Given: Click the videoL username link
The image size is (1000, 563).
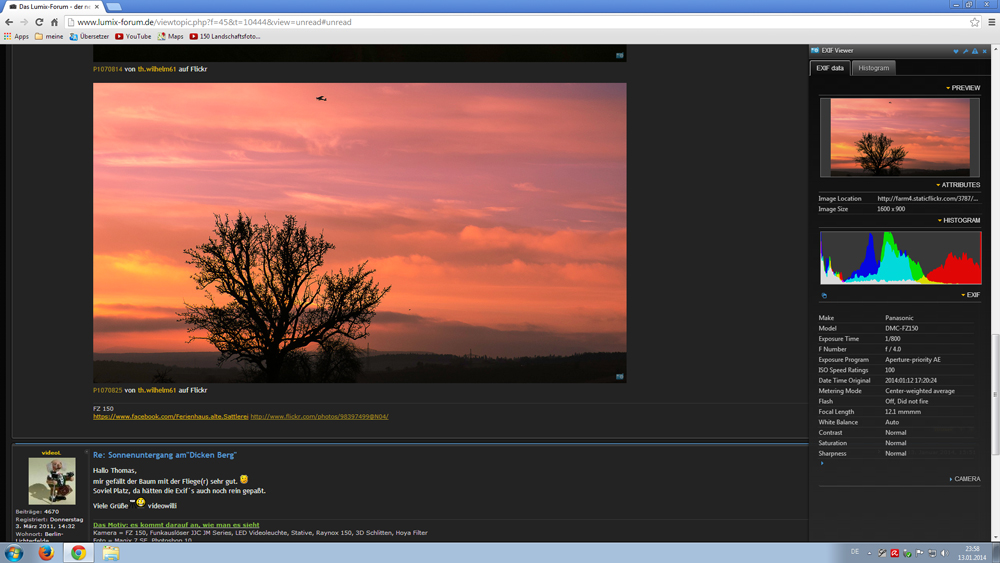Looking at the screenshot, I should 51,453.
